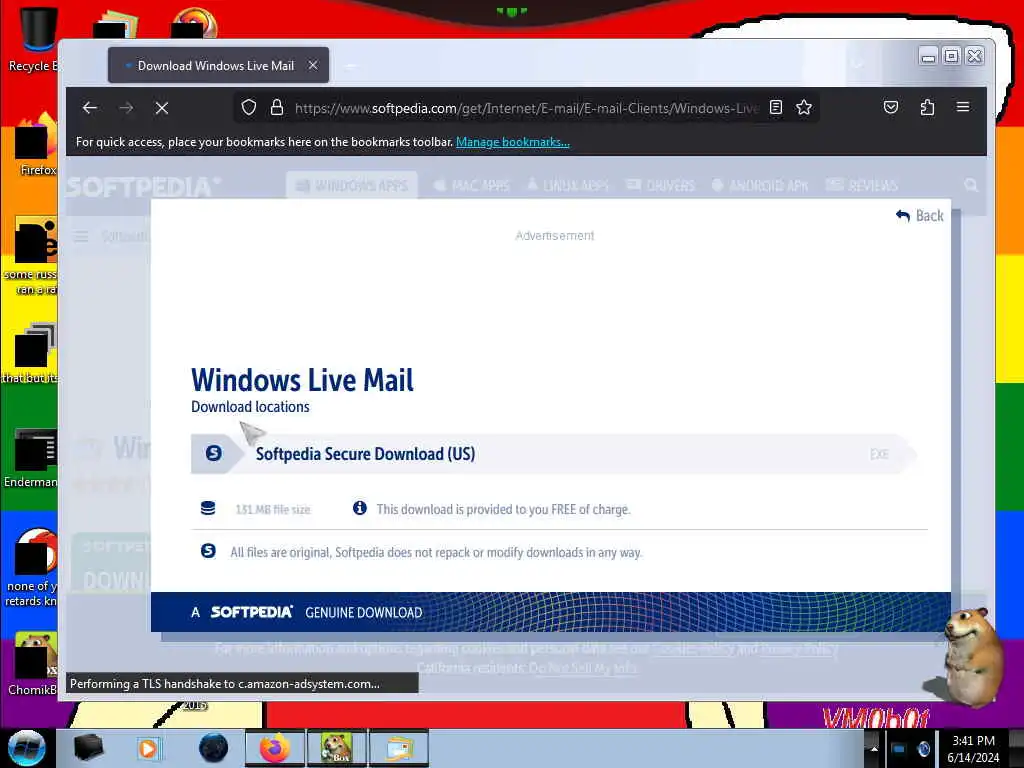Open the tab list dropdown arrow
This screenshot has width=1024, height=768.
point(857,64)
